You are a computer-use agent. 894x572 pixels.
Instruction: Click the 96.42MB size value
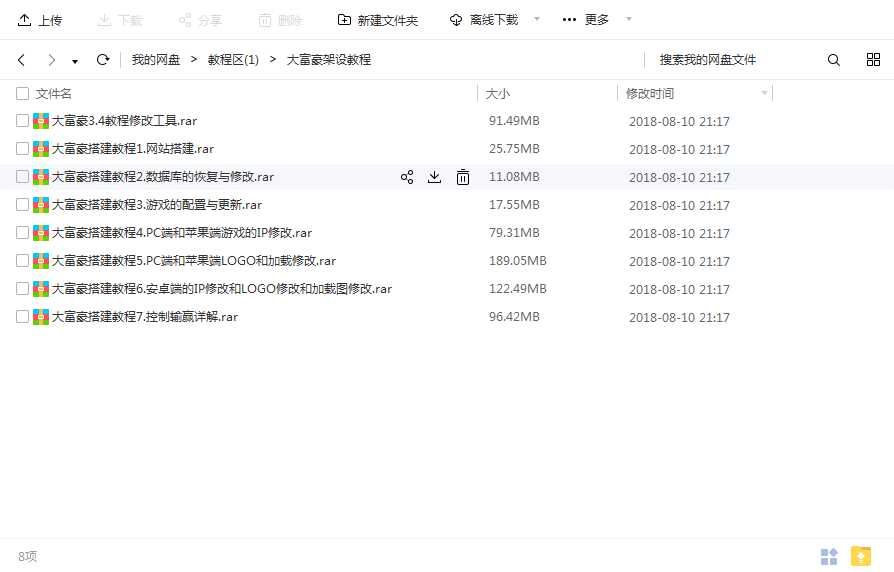click(x=514, y=317)
